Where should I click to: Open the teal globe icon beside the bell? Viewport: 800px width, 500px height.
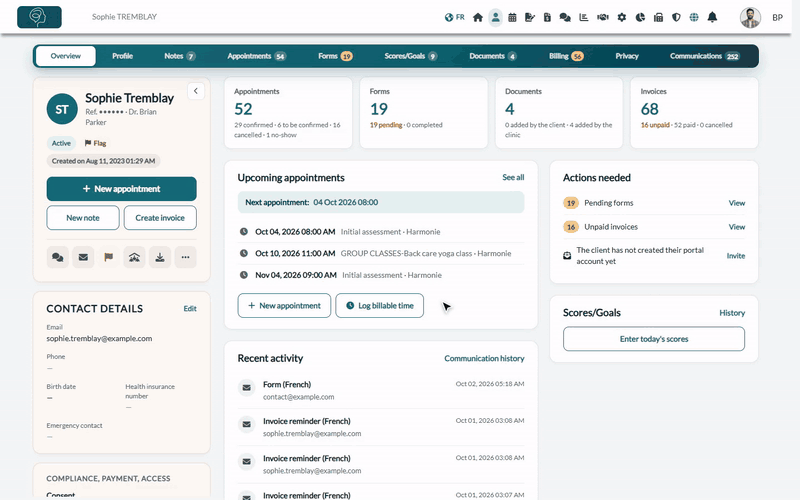pyautogui.click(x=694, y=17)
